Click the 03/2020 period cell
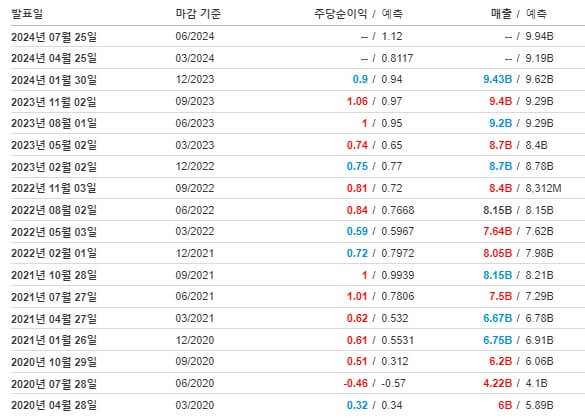Screen dimensions: 585x420 [x=195, y=405]
